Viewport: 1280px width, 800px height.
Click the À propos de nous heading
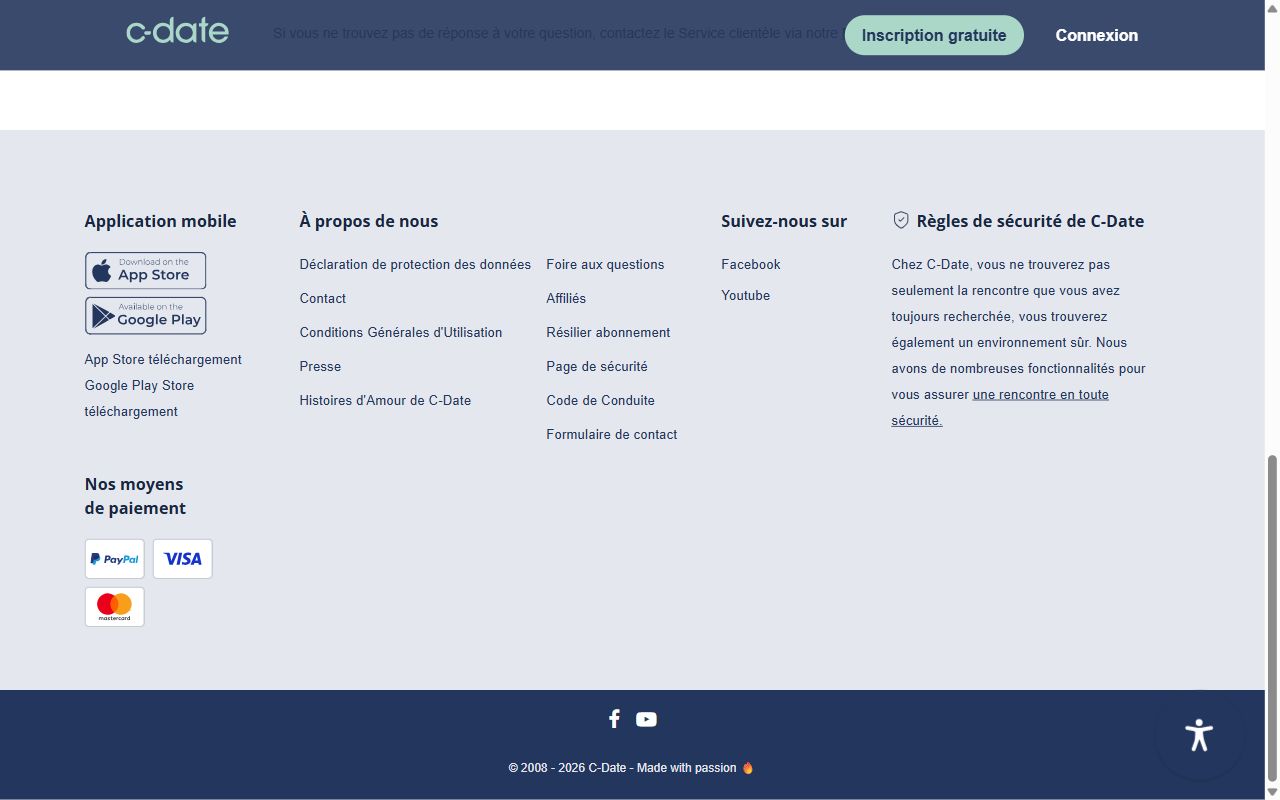369,221
